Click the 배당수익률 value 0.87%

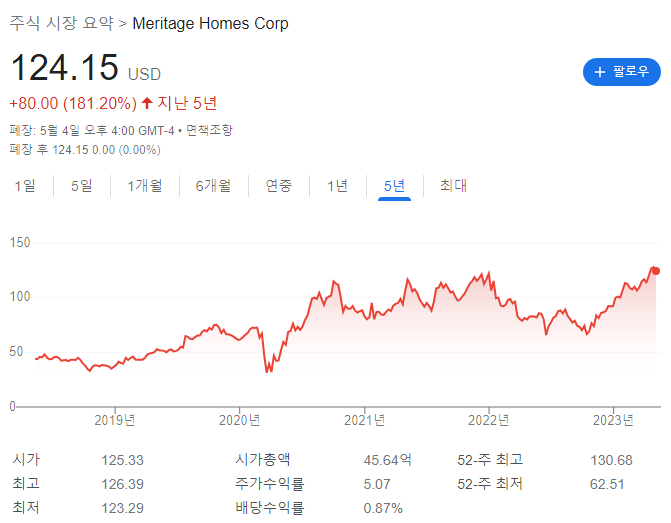383,508
